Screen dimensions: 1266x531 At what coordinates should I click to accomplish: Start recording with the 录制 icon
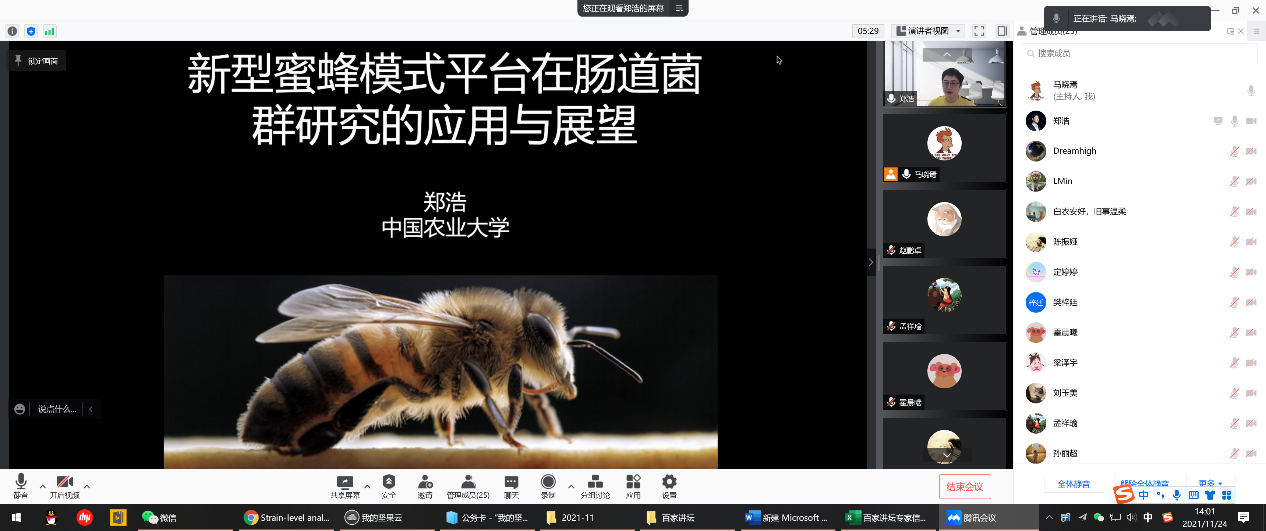[x=548, y=483]
